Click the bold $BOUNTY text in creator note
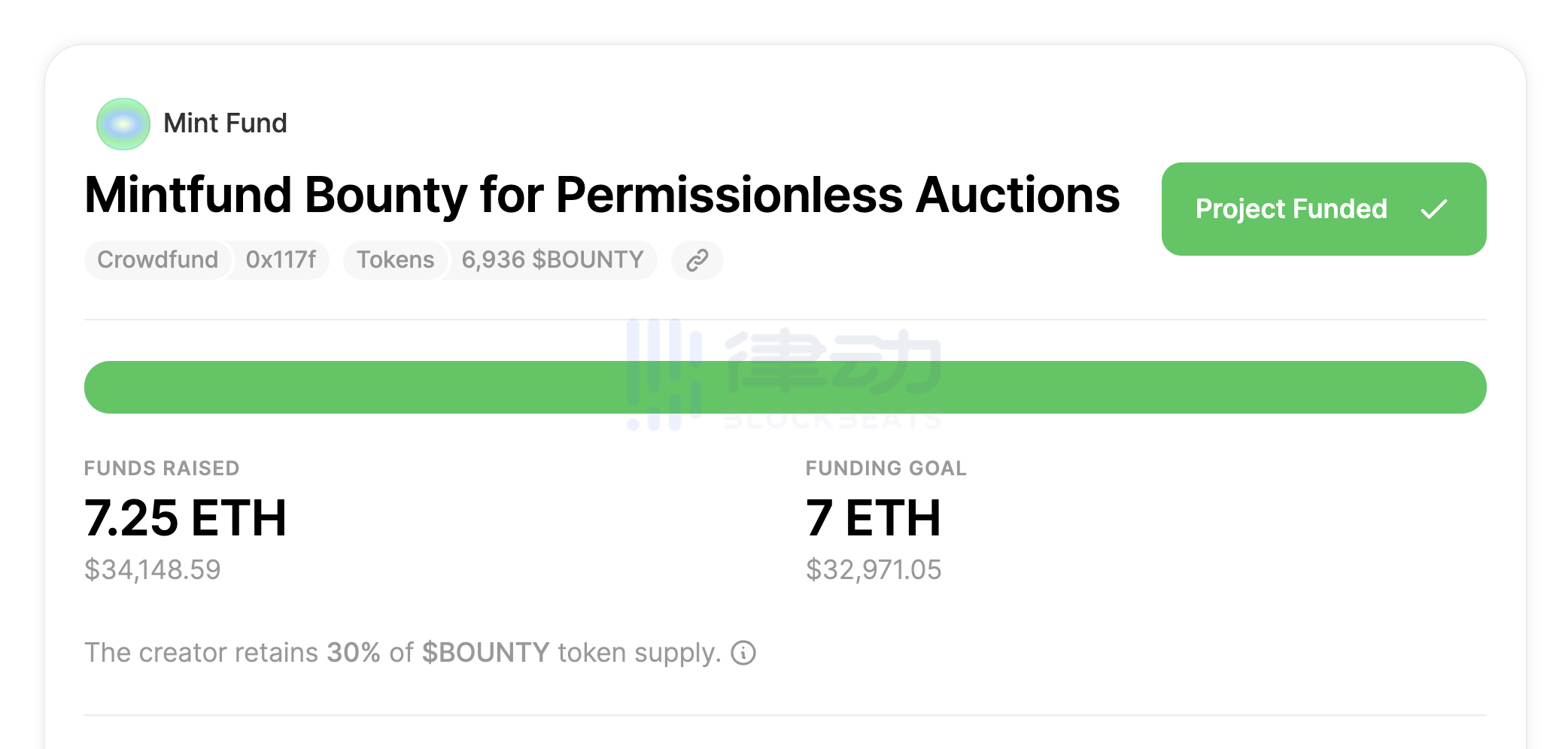Viewport: 1568px width, 749px height. [x=485, y=653]
